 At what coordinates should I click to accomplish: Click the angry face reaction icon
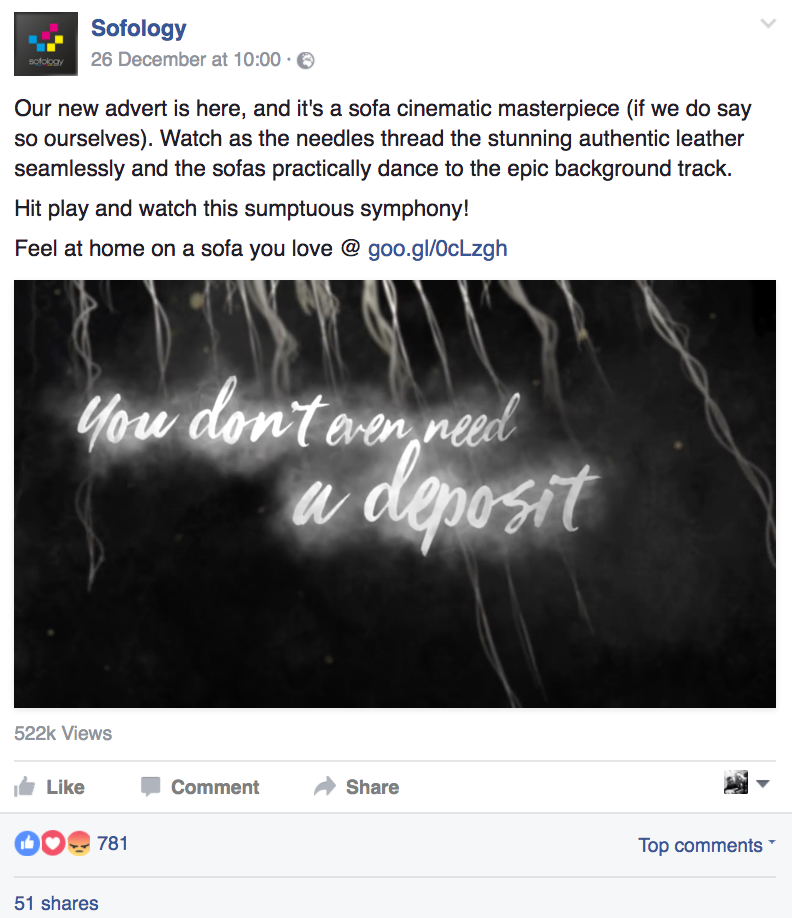coord(78,844)
